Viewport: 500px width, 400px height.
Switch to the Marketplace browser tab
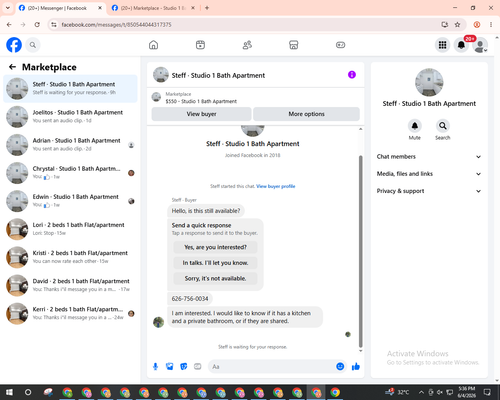[x=153, y=8]
